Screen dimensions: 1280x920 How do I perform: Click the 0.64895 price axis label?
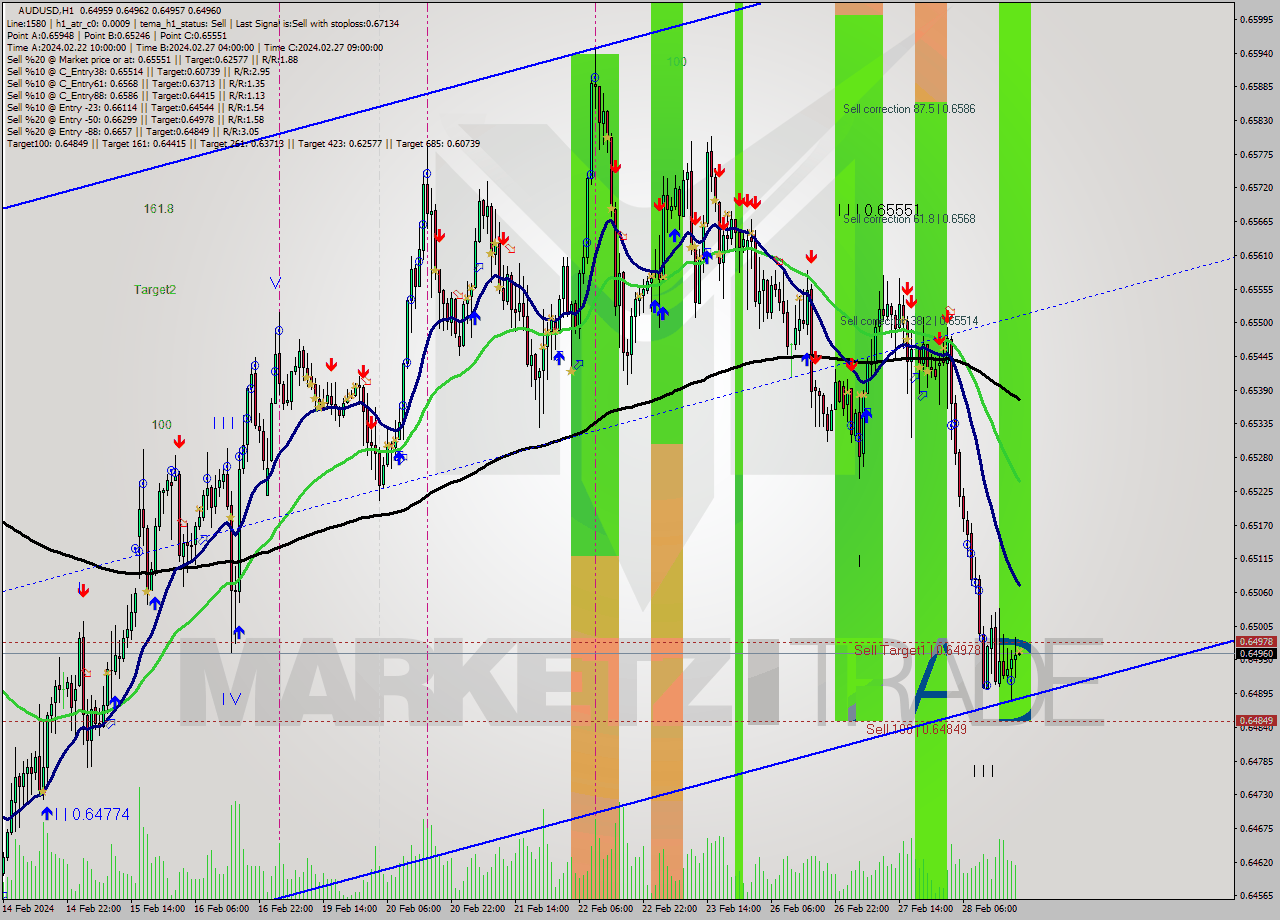1256,694
